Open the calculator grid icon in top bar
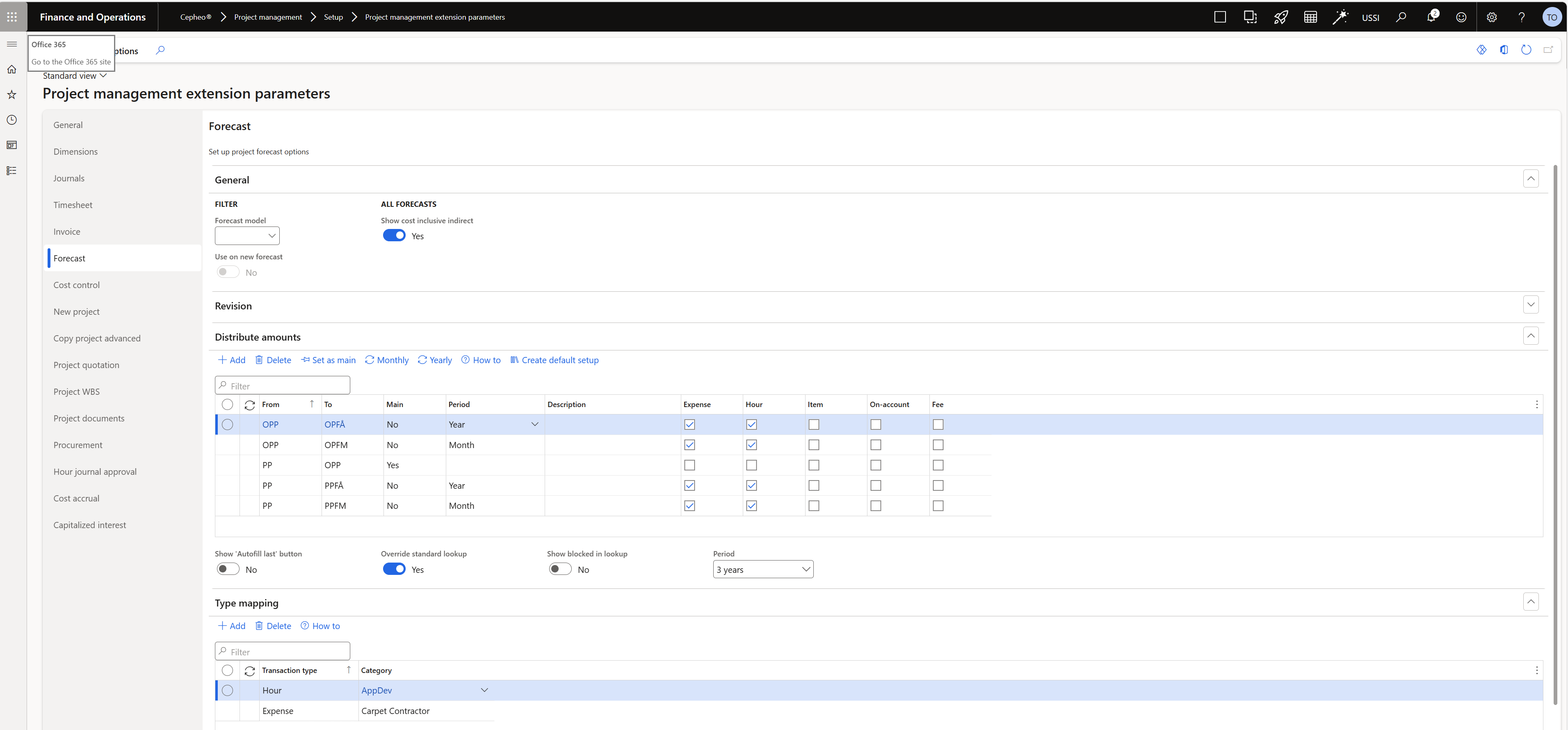Screen dimensions: 1568x730 click(x=1310, y=17)
